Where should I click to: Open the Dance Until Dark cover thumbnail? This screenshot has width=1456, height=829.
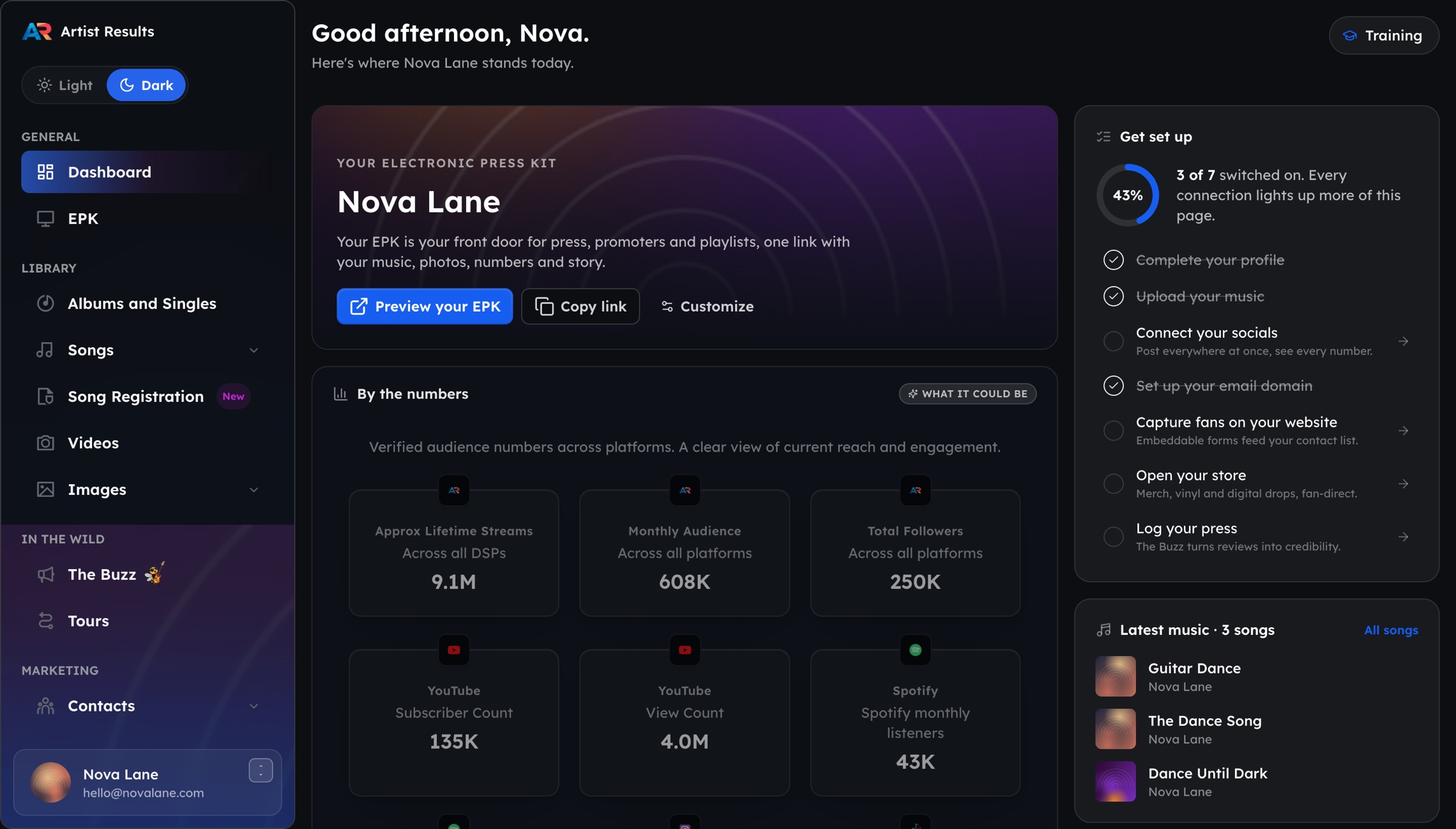pos(1115,781)
